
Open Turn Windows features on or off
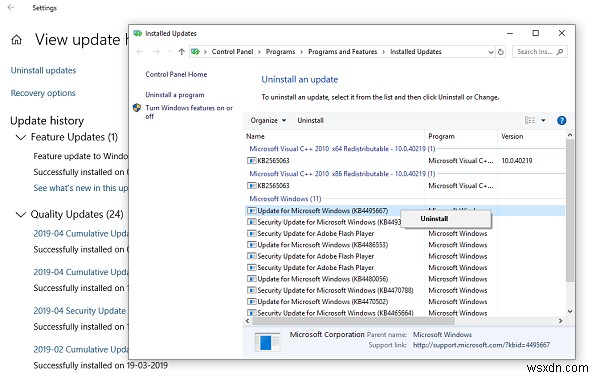click(189, 112)
